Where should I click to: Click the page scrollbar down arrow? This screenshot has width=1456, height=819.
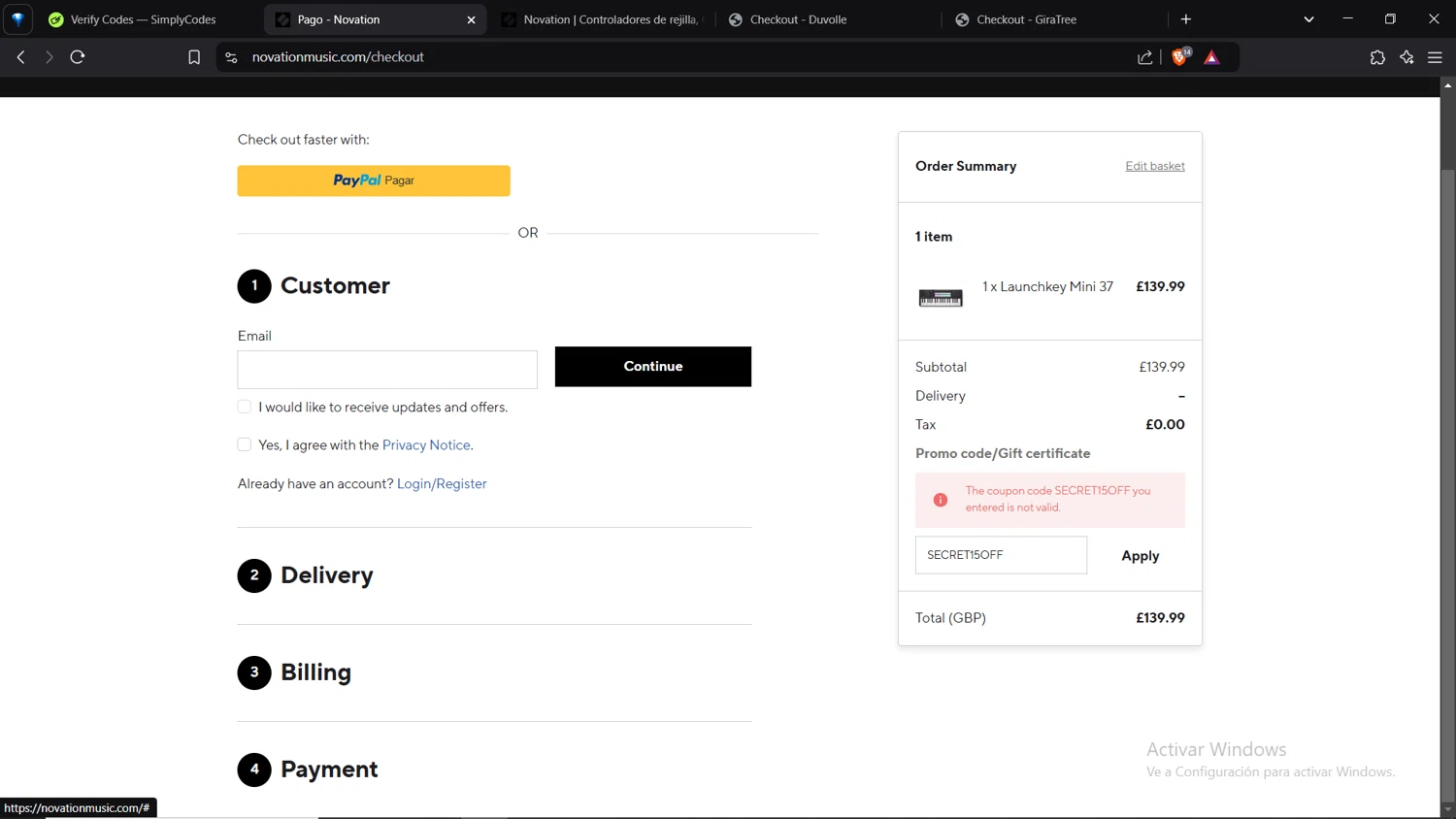pyautogui.click(x=1447, y=809)
